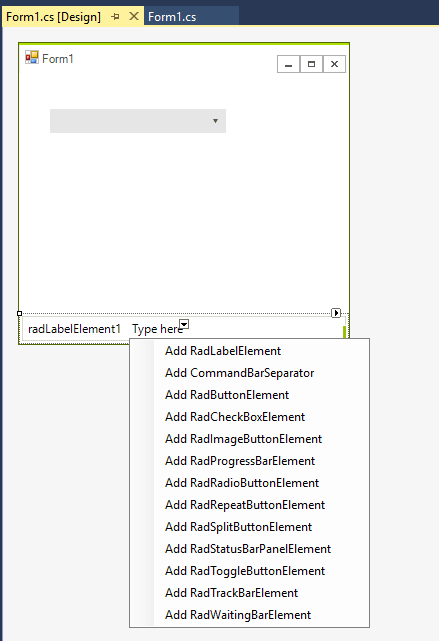
Task: Open the dropdown list control arrow
Action: click(x=215, y=121)
